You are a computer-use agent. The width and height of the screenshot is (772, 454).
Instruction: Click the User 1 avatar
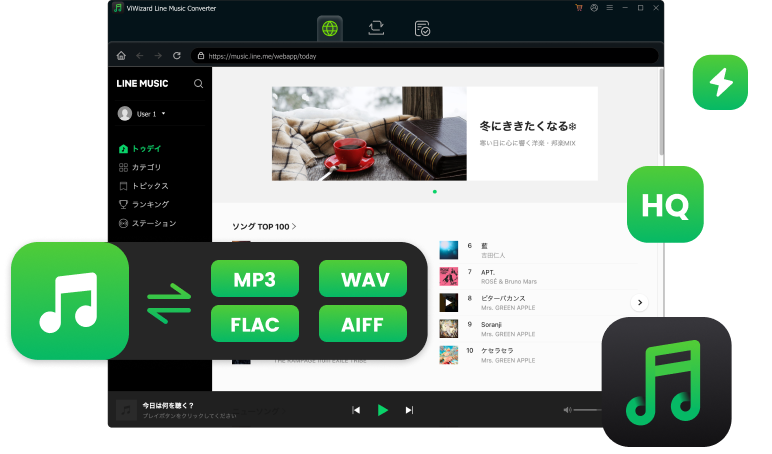click(x=125, y=114)
